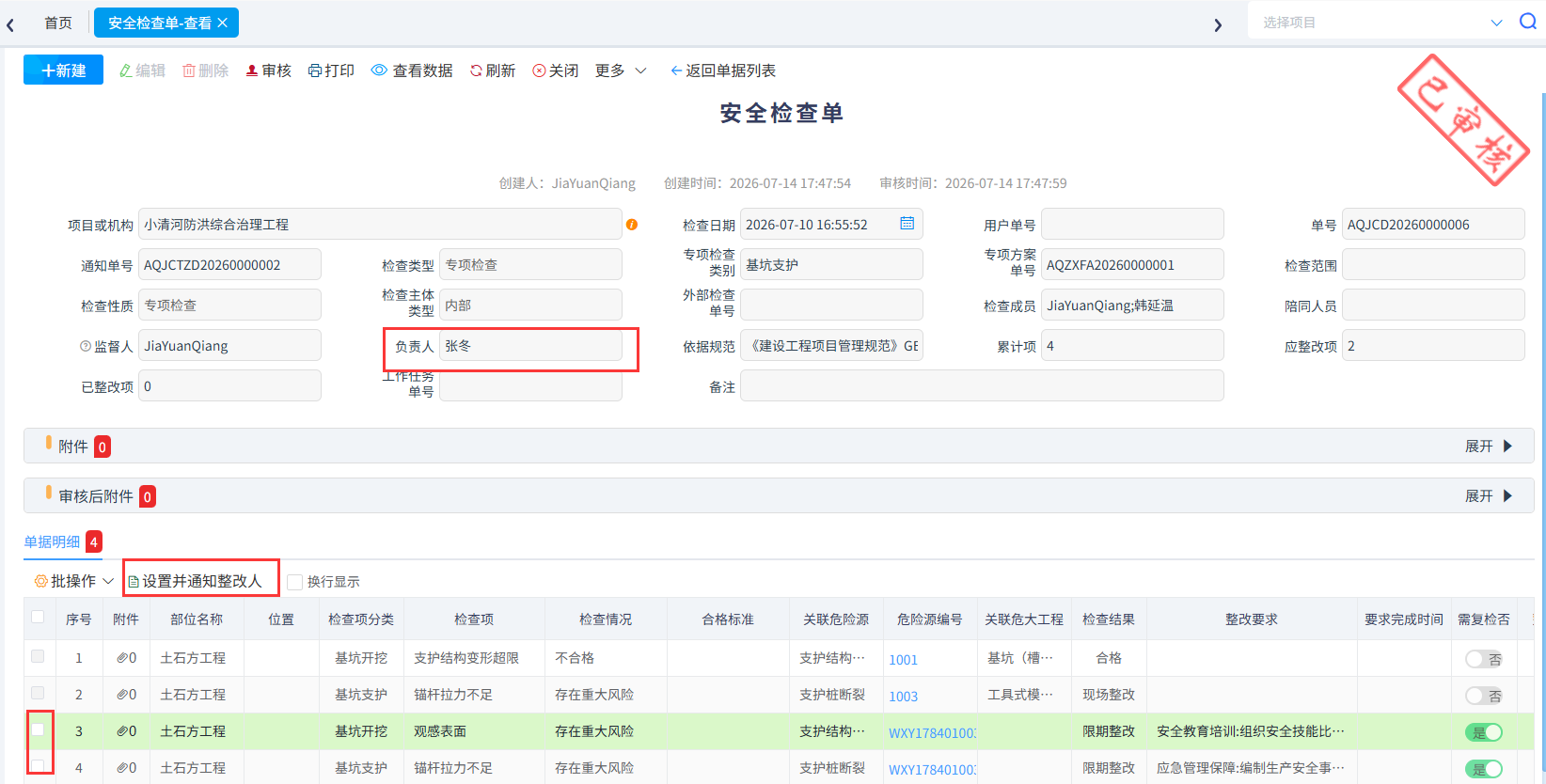This screenshot has width=1546, height=784.
Task: Click the attachment clip icon in row 3
Action: pos(121,731)
